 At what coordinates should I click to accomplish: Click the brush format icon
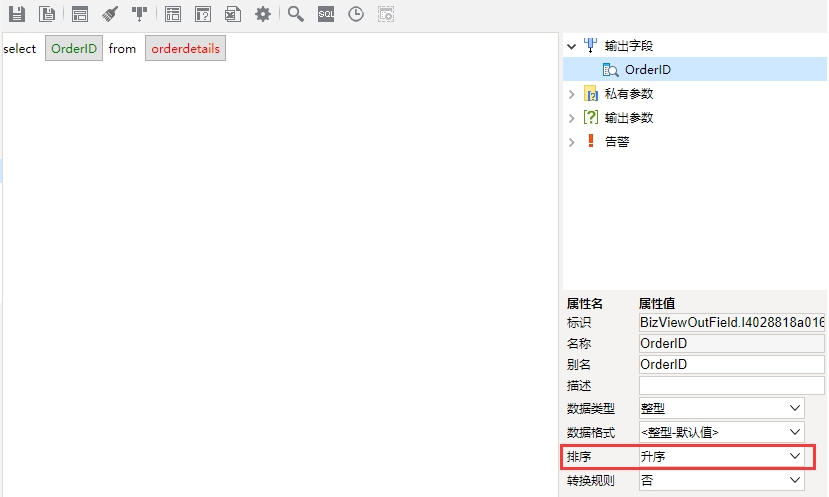(x=110, y=14)
